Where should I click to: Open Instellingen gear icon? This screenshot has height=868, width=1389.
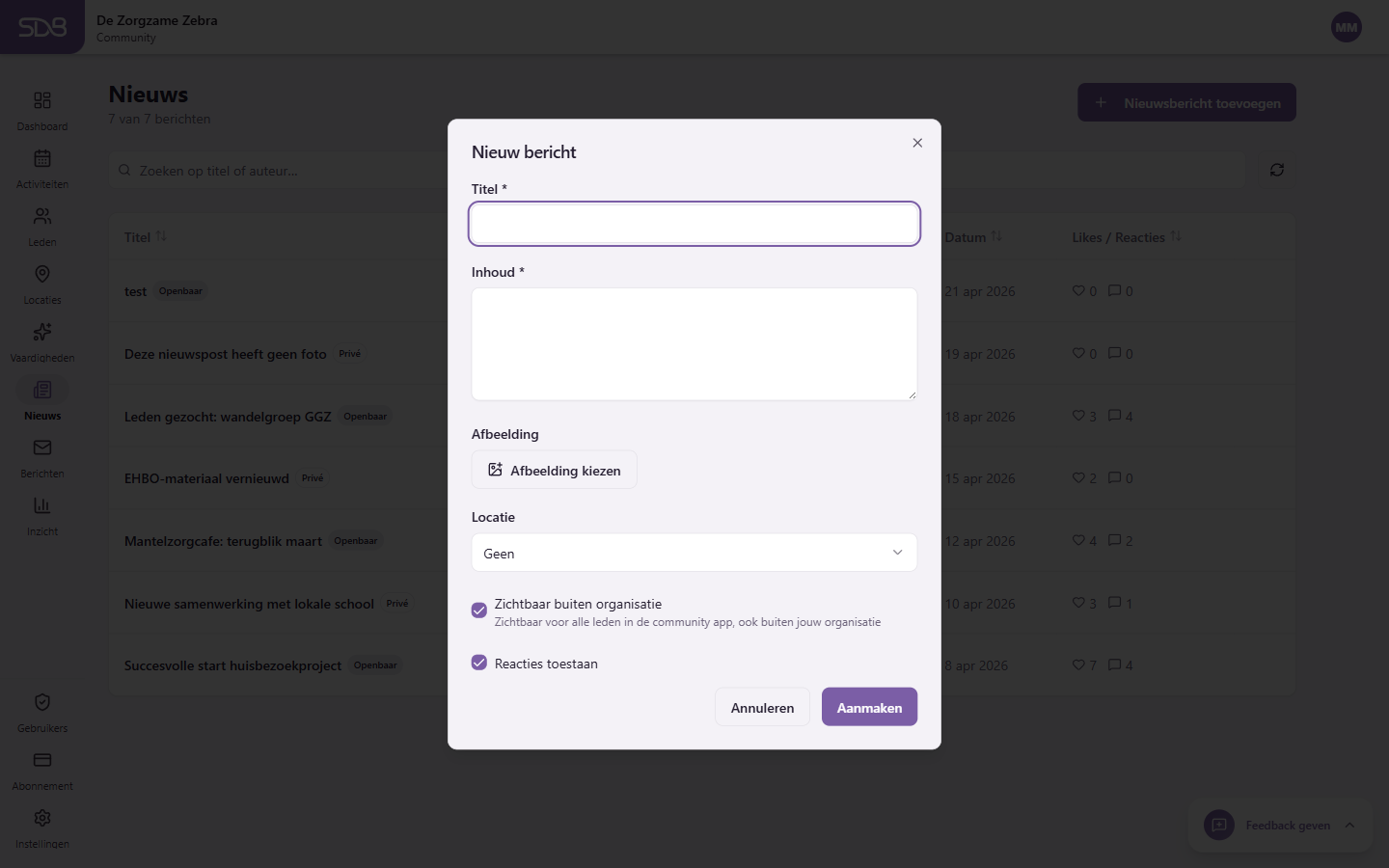coord(42,819)
